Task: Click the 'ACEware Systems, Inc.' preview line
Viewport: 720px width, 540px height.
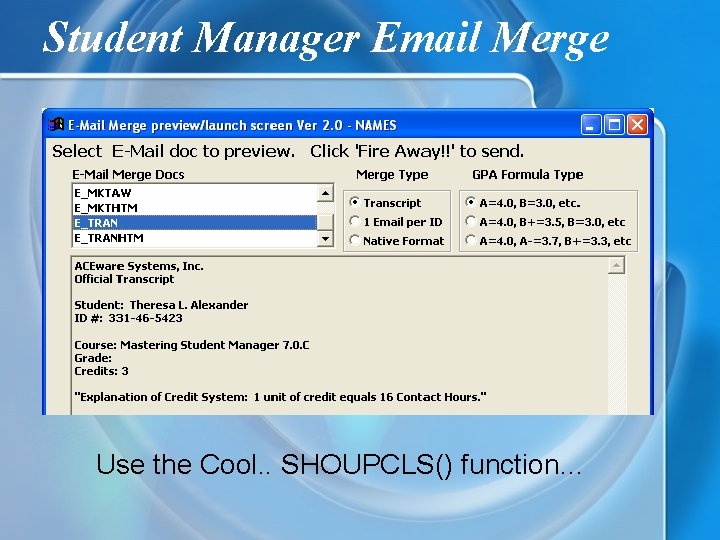Action: tap(139, 266)
